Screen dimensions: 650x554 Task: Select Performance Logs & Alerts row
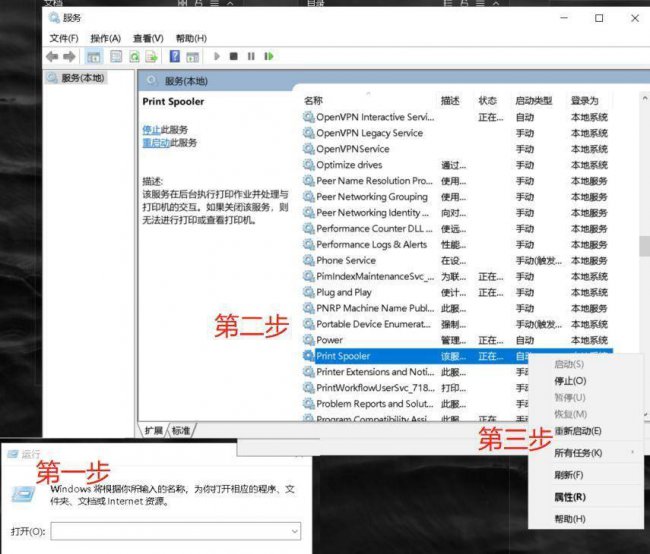(456, 245)
